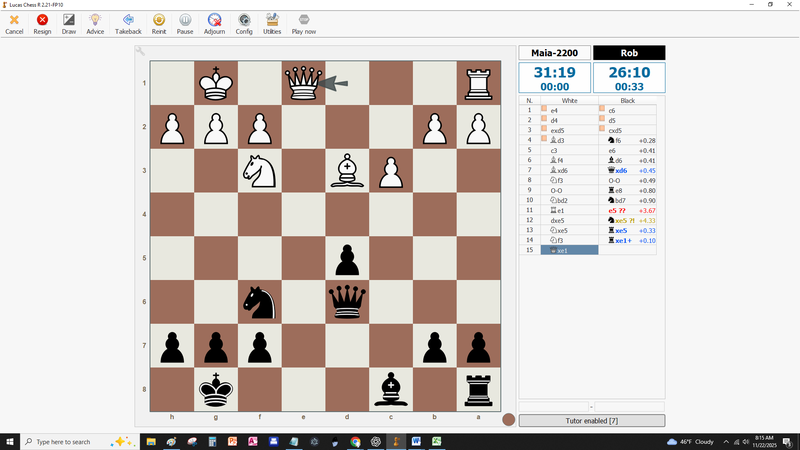Offer a draw with Draw icon

pyautogui.click(x=69, y=24)
